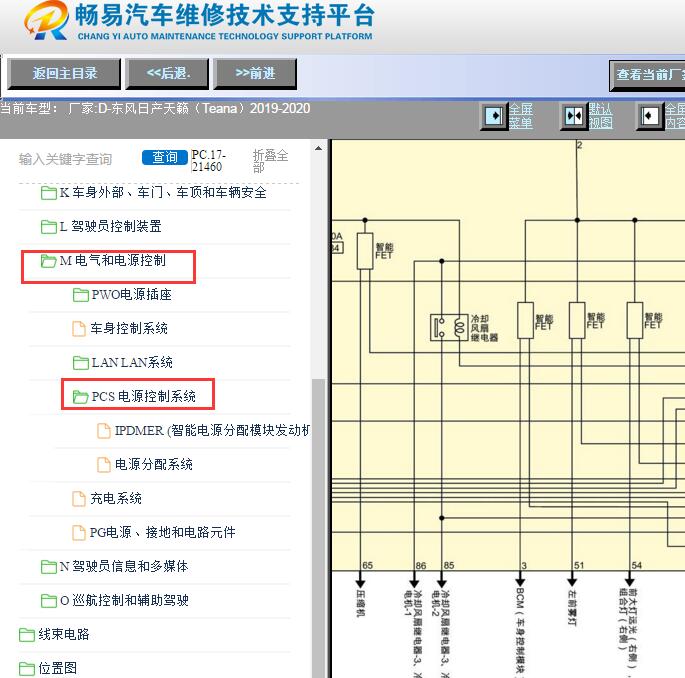This screenshot has width=685, height=678.
Task: Open PG电源、接地和电路元件 document
Action: (163, 532)
